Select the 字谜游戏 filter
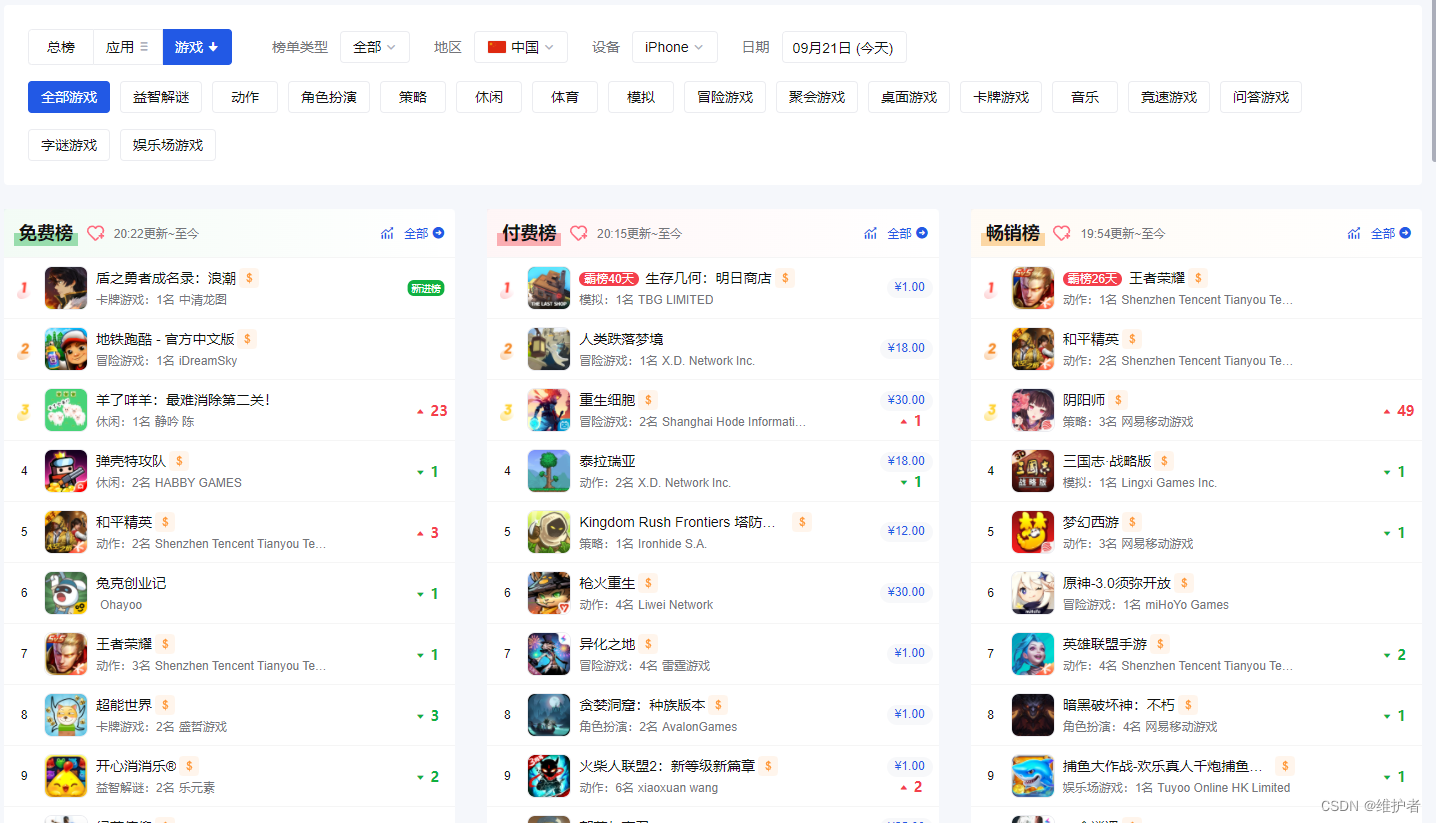Viewport: 1436px width, 823px height. tap(69, 145)
